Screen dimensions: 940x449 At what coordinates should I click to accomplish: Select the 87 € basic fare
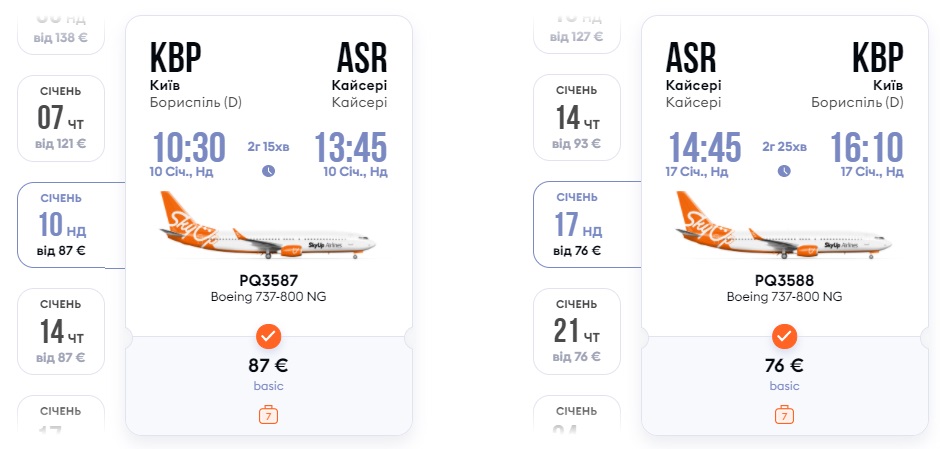click(268, 372)
